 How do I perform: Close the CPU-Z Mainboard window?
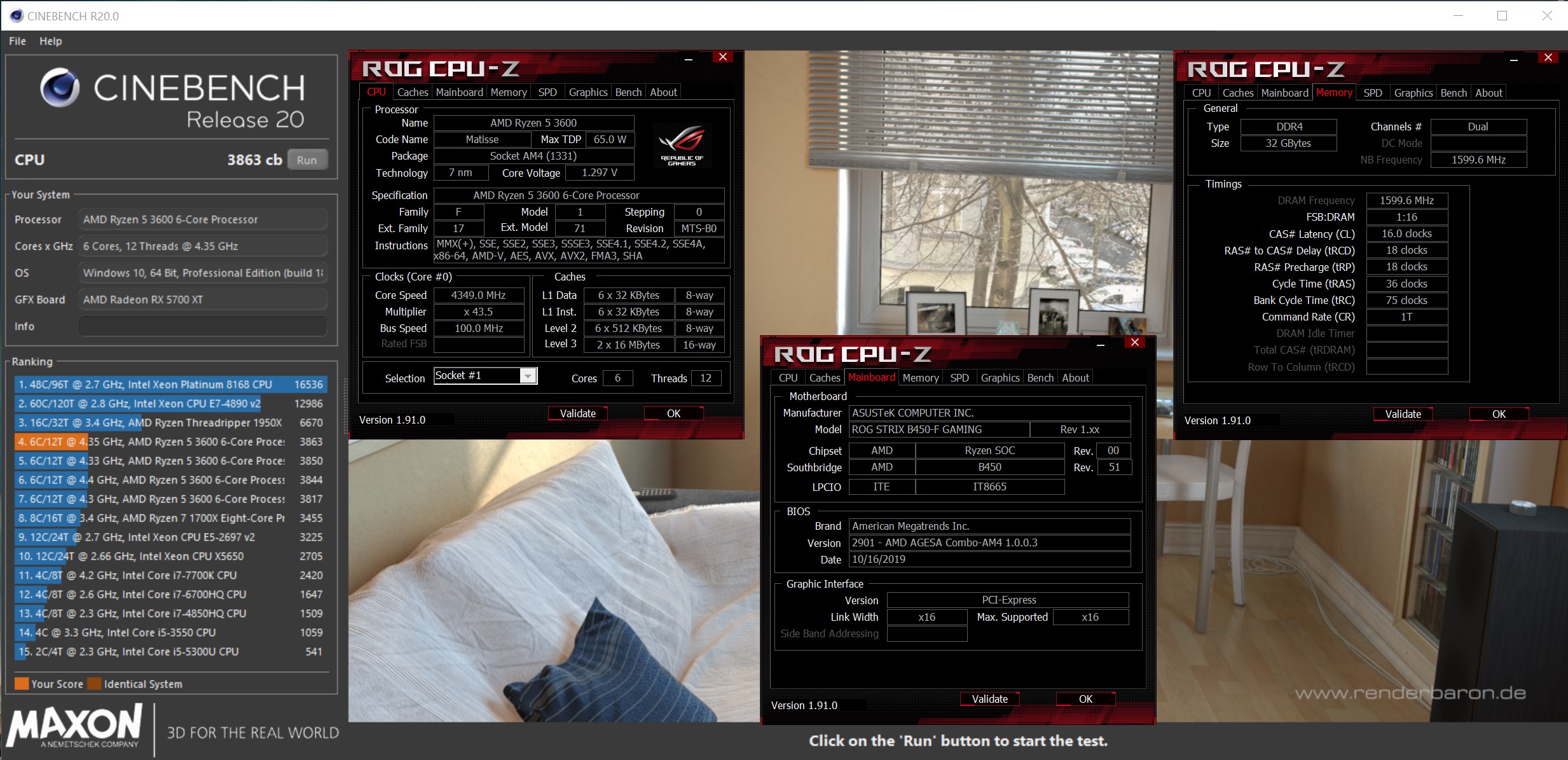pos(1135,343)
